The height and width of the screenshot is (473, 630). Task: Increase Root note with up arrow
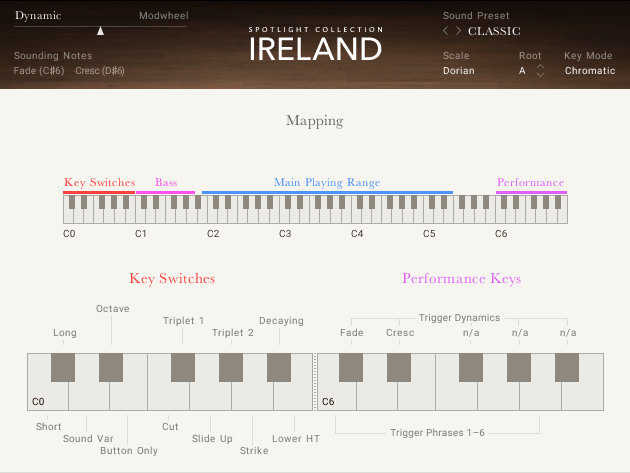click(x=540, y=66)
